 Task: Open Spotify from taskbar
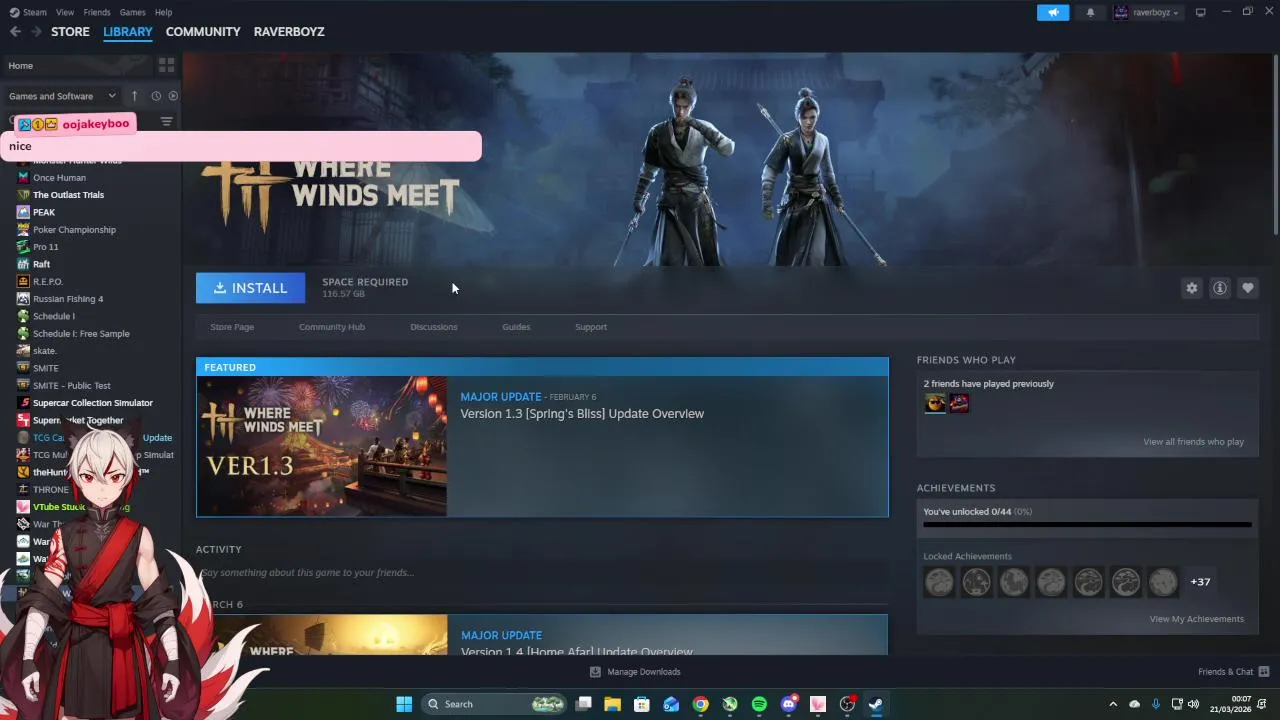tap(759, 704)
